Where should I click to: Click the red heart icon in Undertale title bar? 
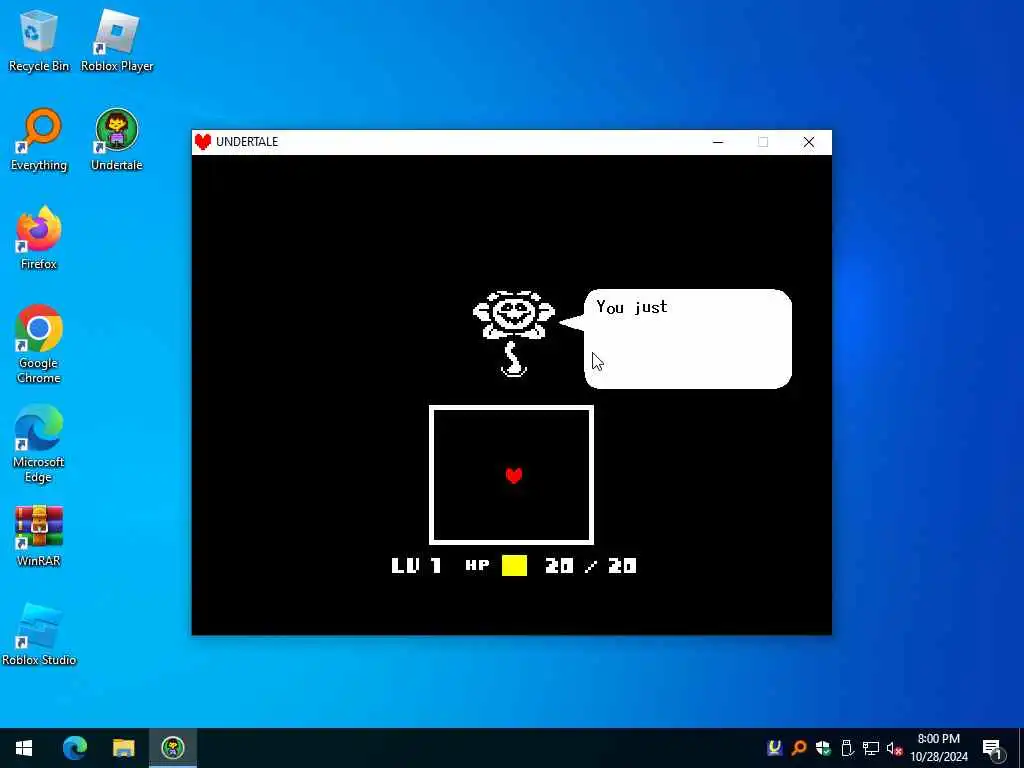(203, 142)
